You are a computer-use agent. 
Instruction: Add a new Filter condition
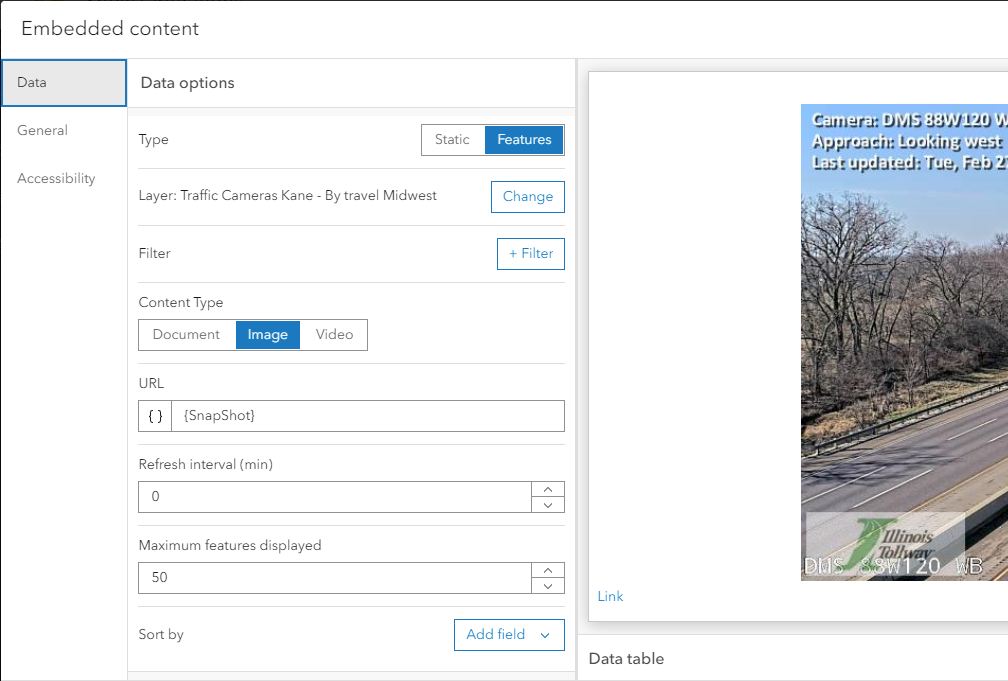[x=530, y=253]
